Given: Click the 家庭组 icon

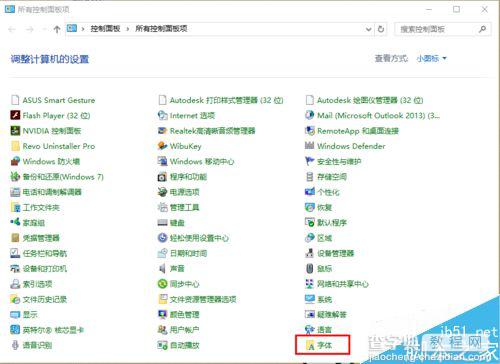Looking at the screenshot, I should [15, 222].
